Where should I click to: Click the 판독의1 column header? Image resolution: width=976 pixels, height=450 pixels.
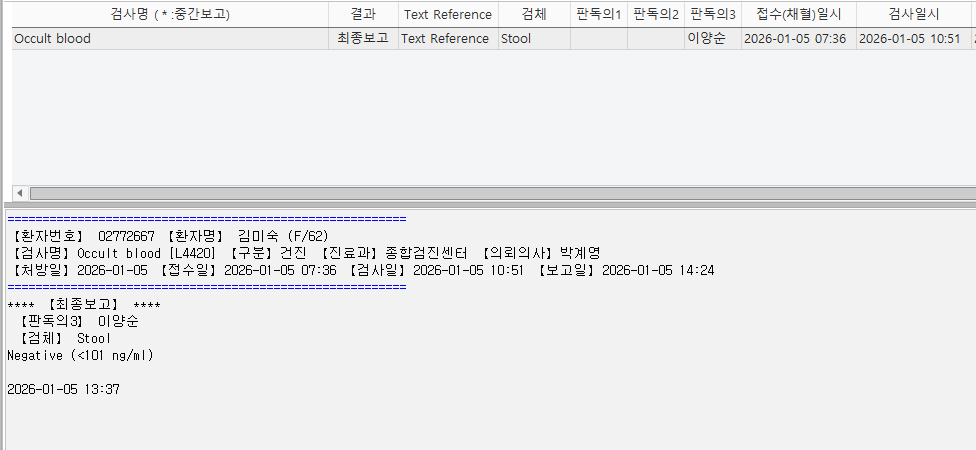tap(599, 14)
